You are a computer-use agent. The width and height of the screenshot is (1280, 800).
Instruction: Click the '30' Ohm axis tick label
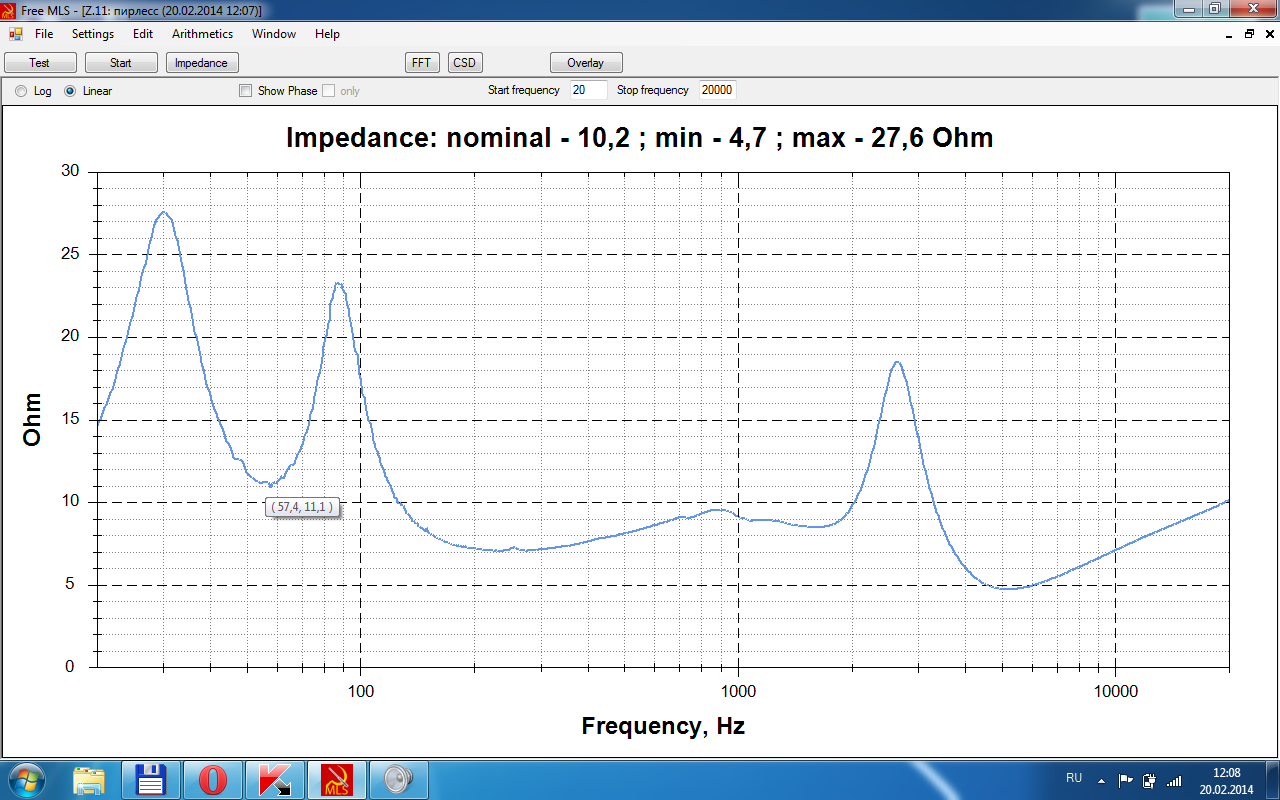[x=70, y=171]
